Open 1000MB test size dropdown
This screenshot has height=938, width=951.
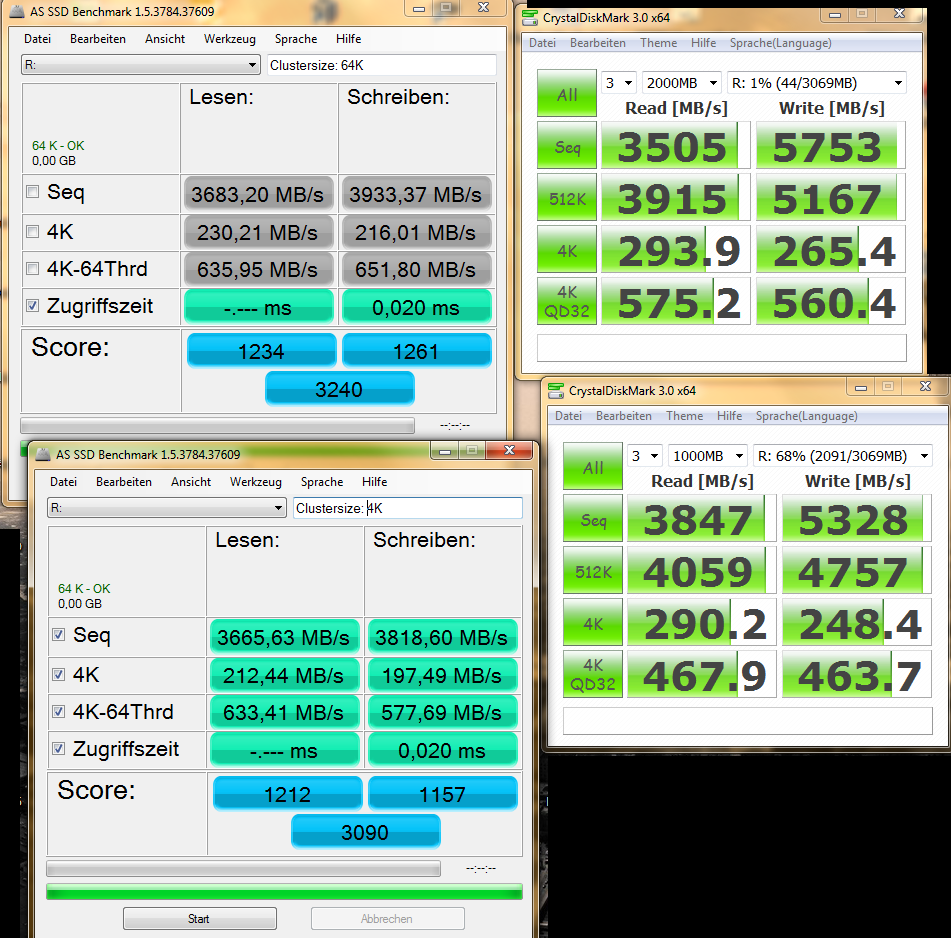(x=707, y=456)
